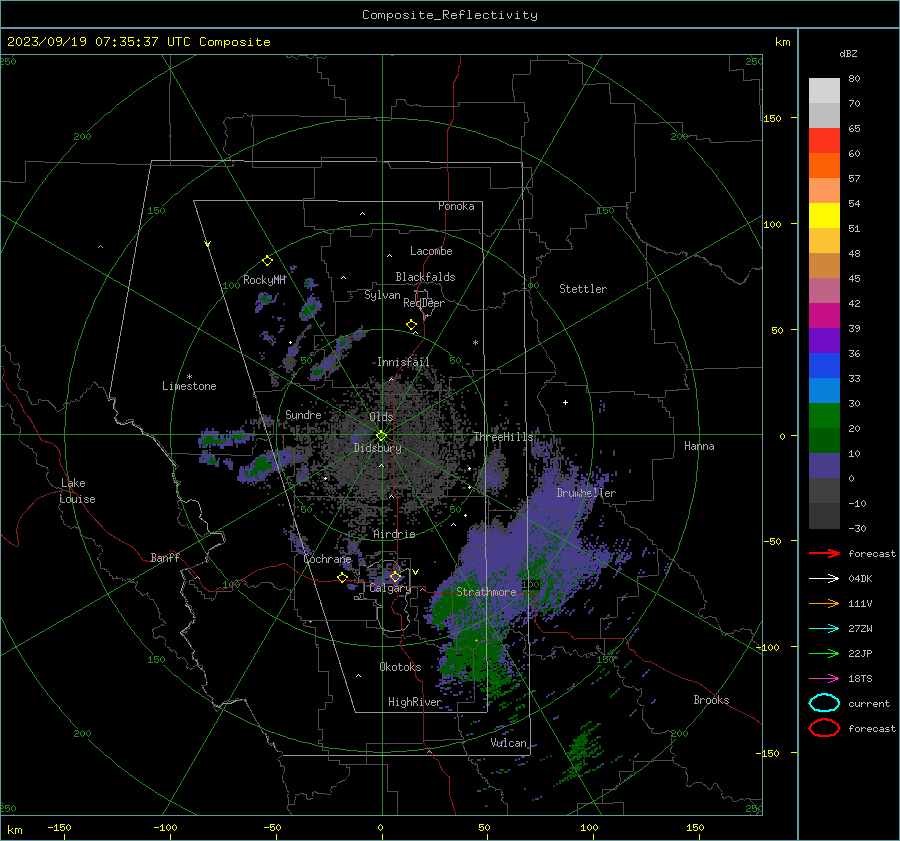Click the Composite_Reflectivity title text
This screenshot has width=900, height=841.
click(x=449, y=15)
